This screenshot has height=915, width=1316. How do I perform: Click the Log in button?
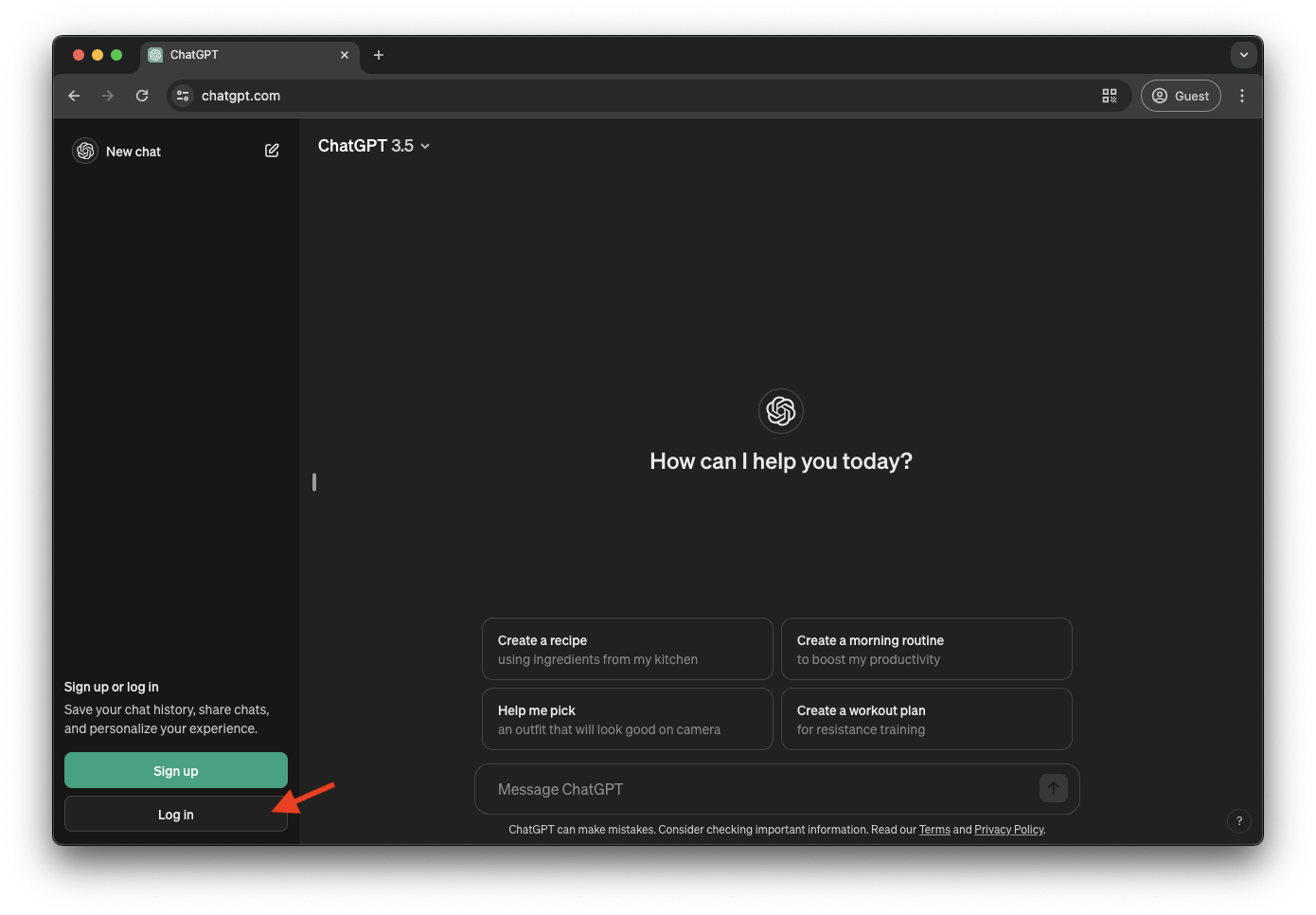pyautogui.click(x=176, y=814)
